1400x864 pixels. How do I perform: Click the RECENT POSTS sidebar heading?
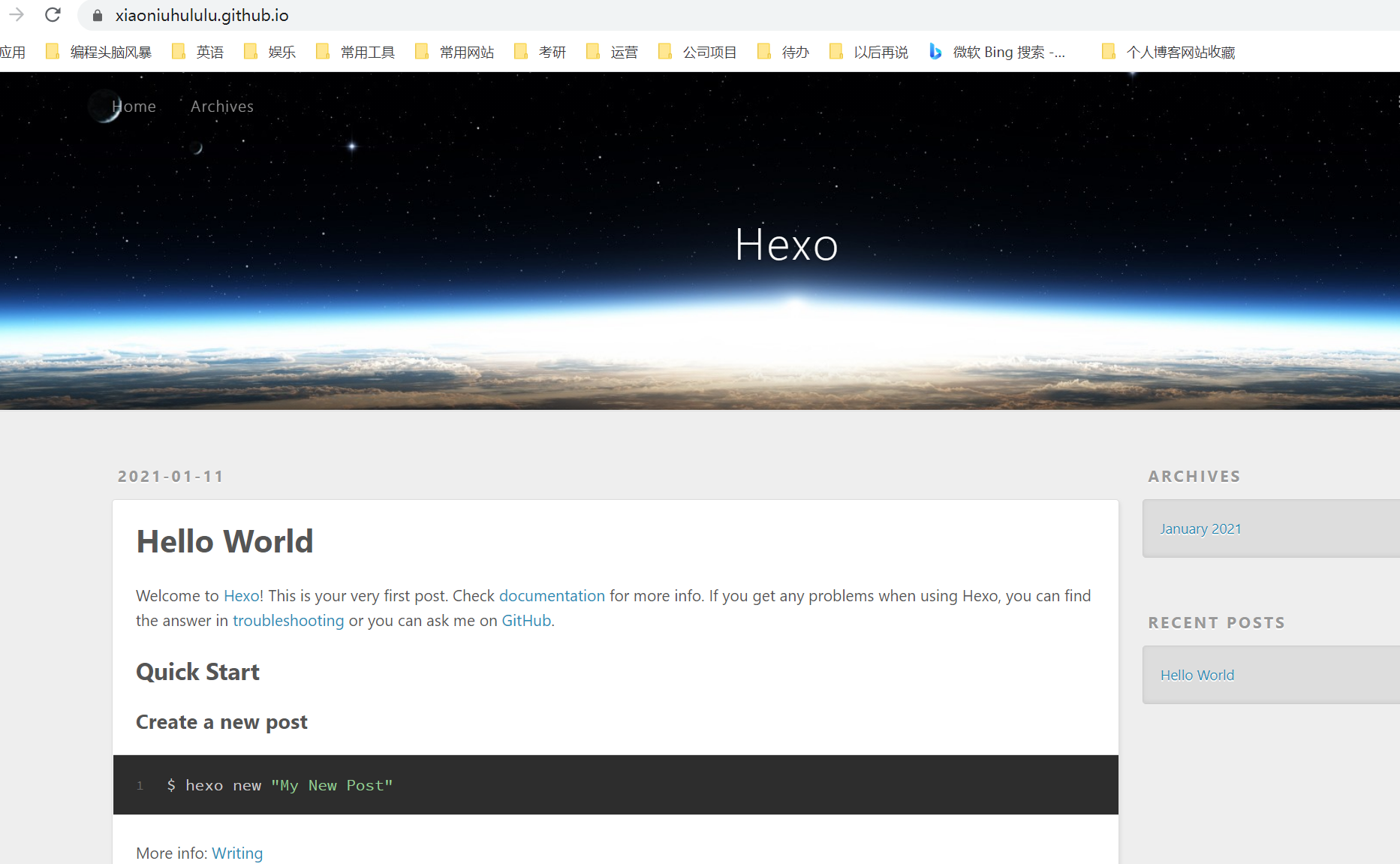(x=1216, y=623)
